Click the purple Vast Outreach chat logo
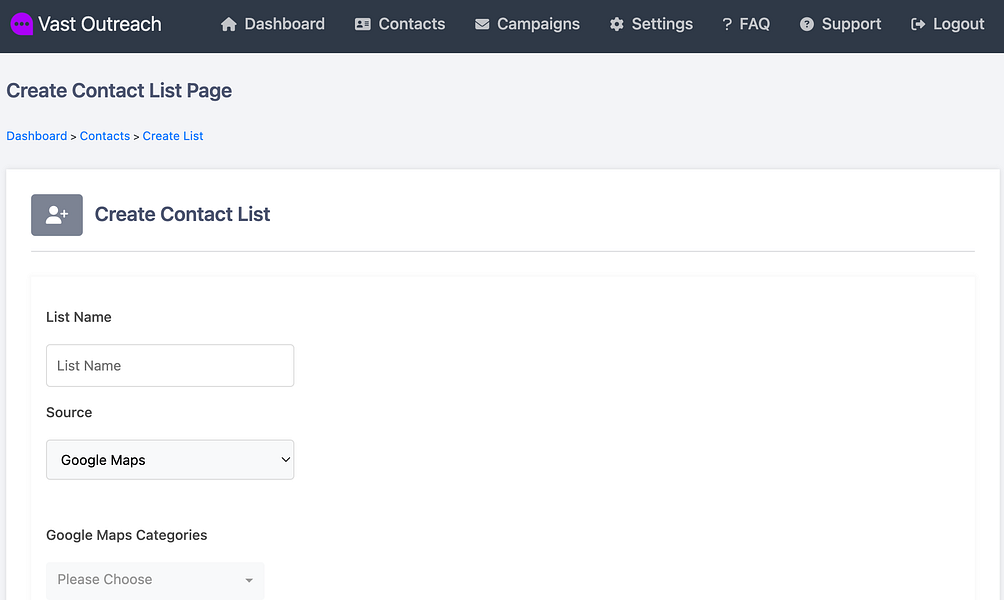Image resolution: width=1004 pixels, height=600 pixels. 21,24
